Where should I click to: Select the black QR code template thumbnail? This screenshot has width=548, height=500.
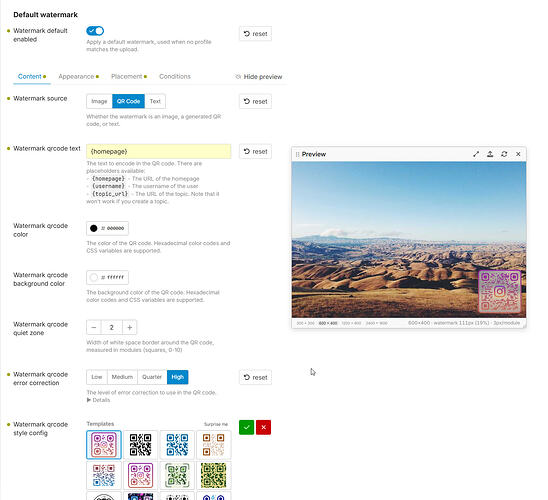140,445
